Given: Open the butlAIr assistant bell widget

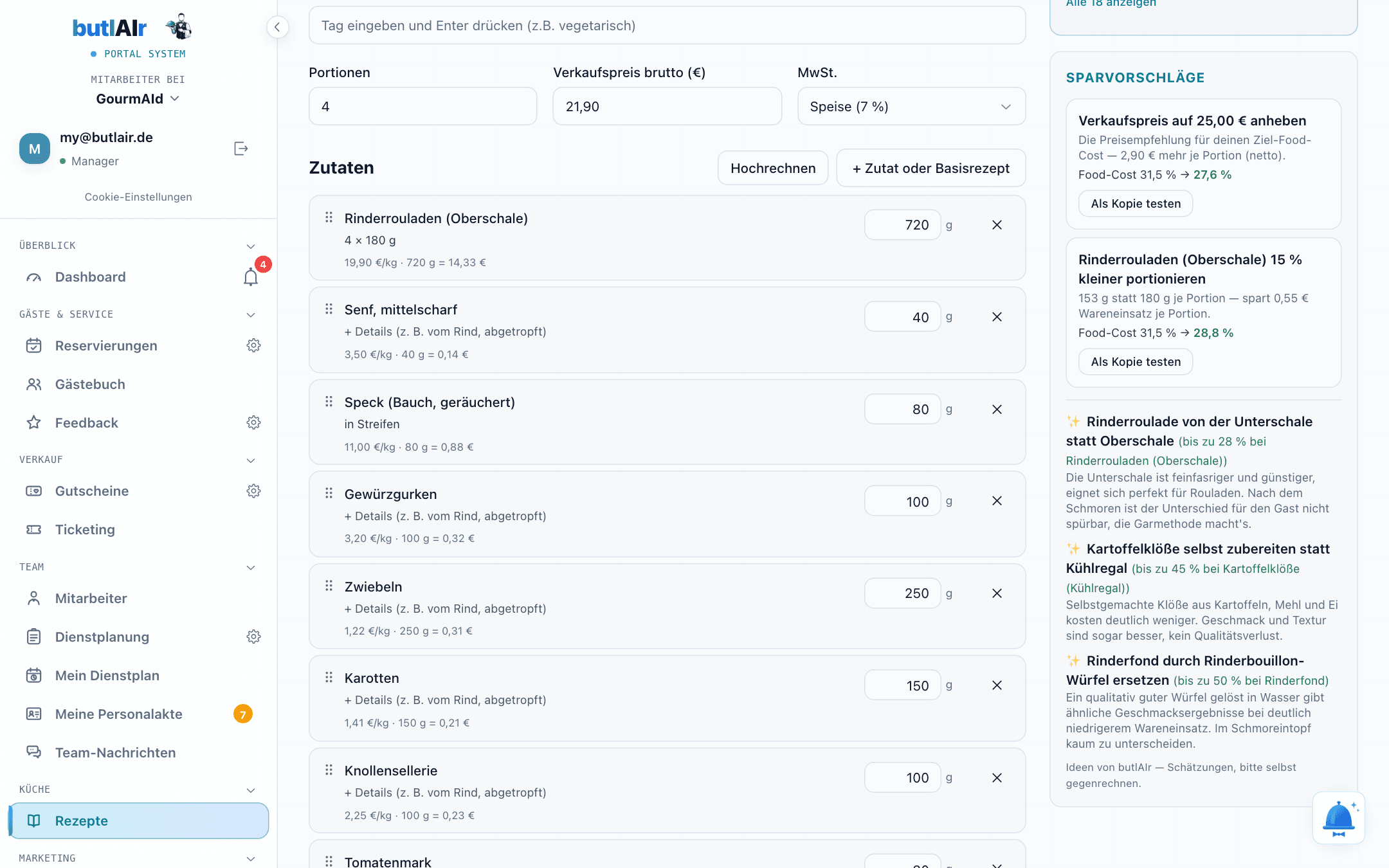Looking at the screenshot, I should pos(1338,818).
